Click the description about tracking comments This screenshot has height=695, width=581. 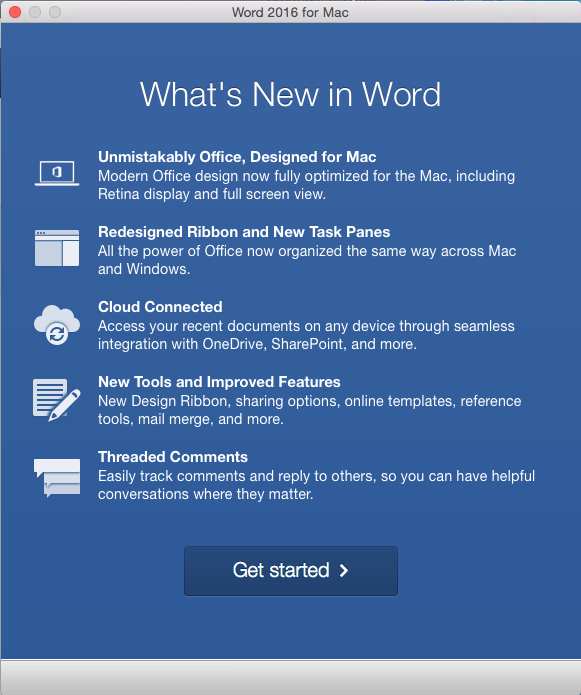316,484
